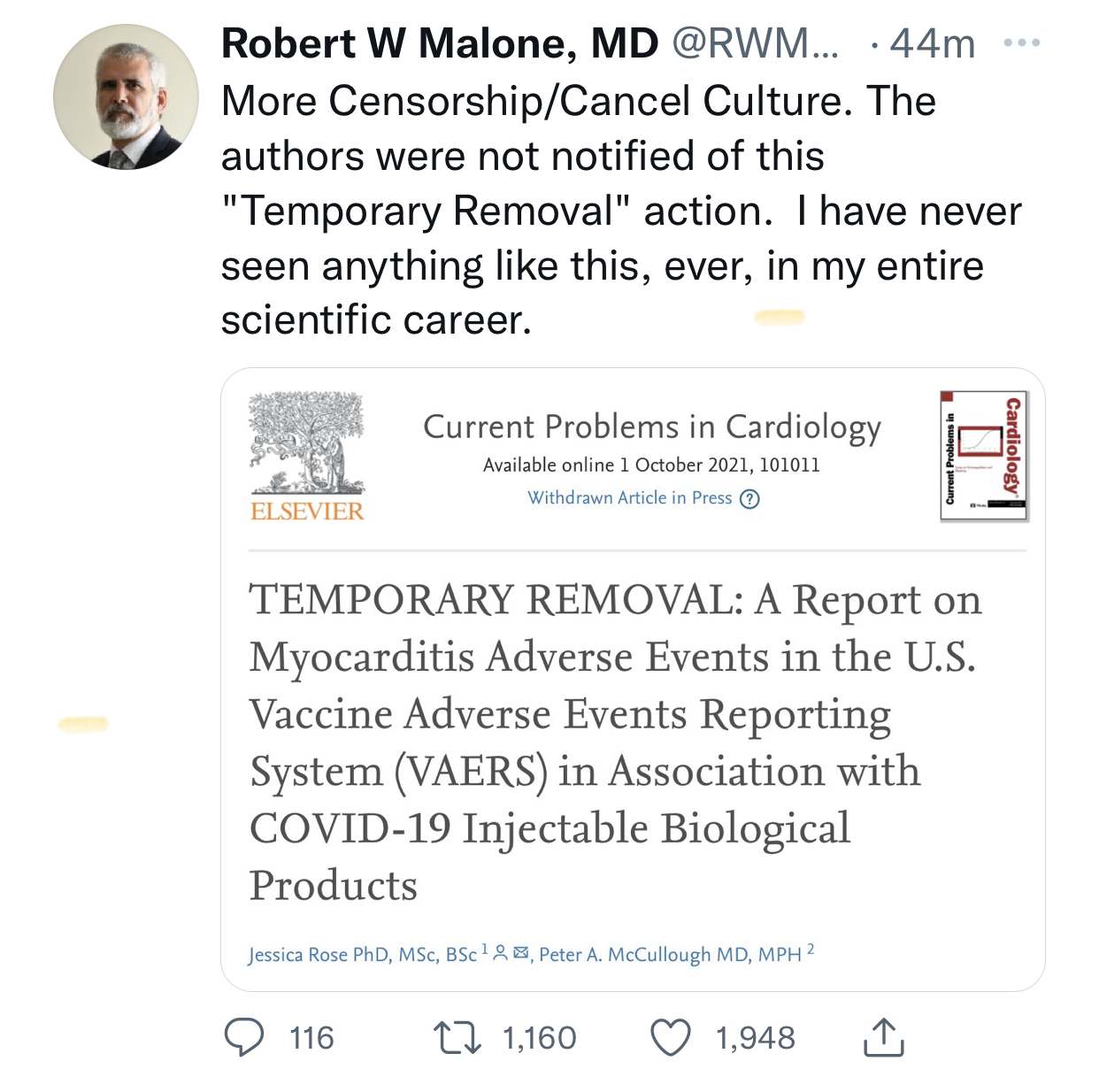Viewport: 1099px width, 1092px height.
Task: Click the 44m timestamp
Action: pos(933,43)
